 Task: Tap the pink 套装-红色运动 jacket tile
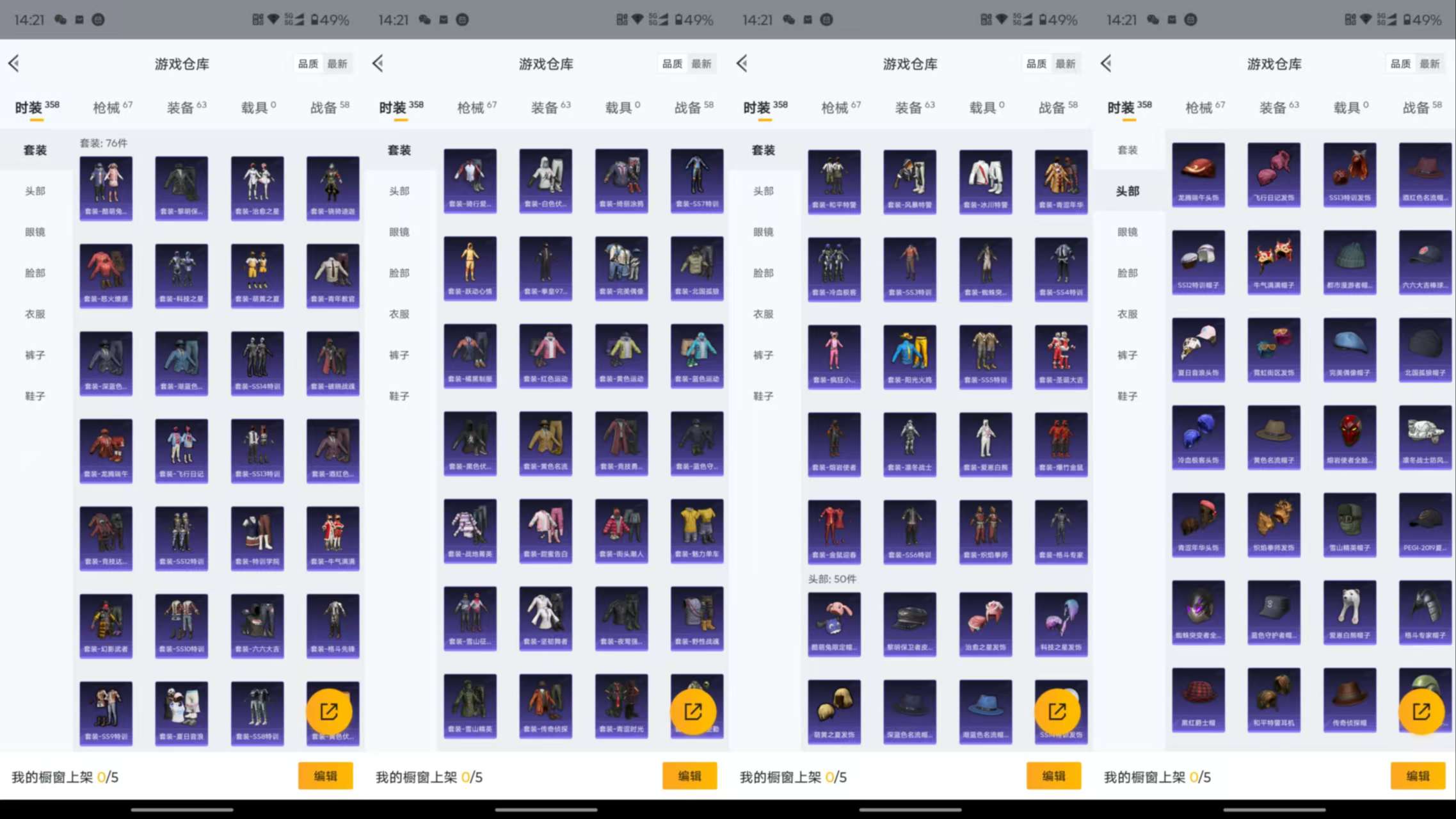coord(546,356)
